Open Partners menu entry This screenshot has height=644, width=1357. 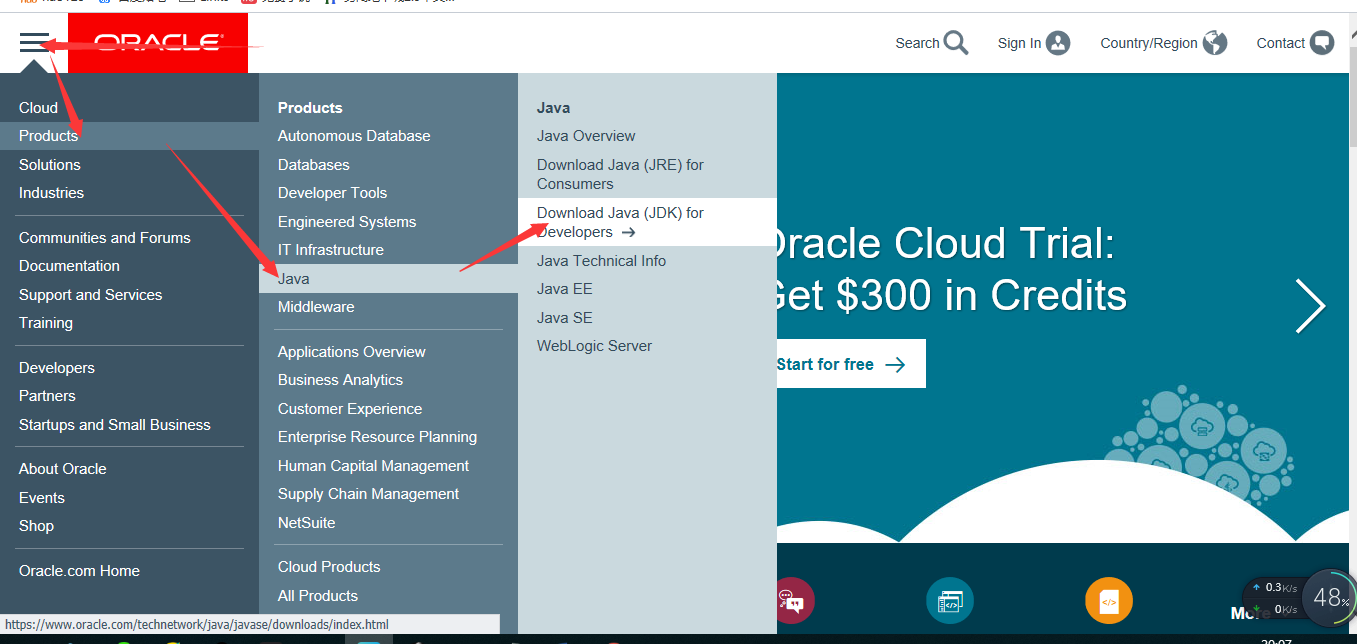point(47,396)
